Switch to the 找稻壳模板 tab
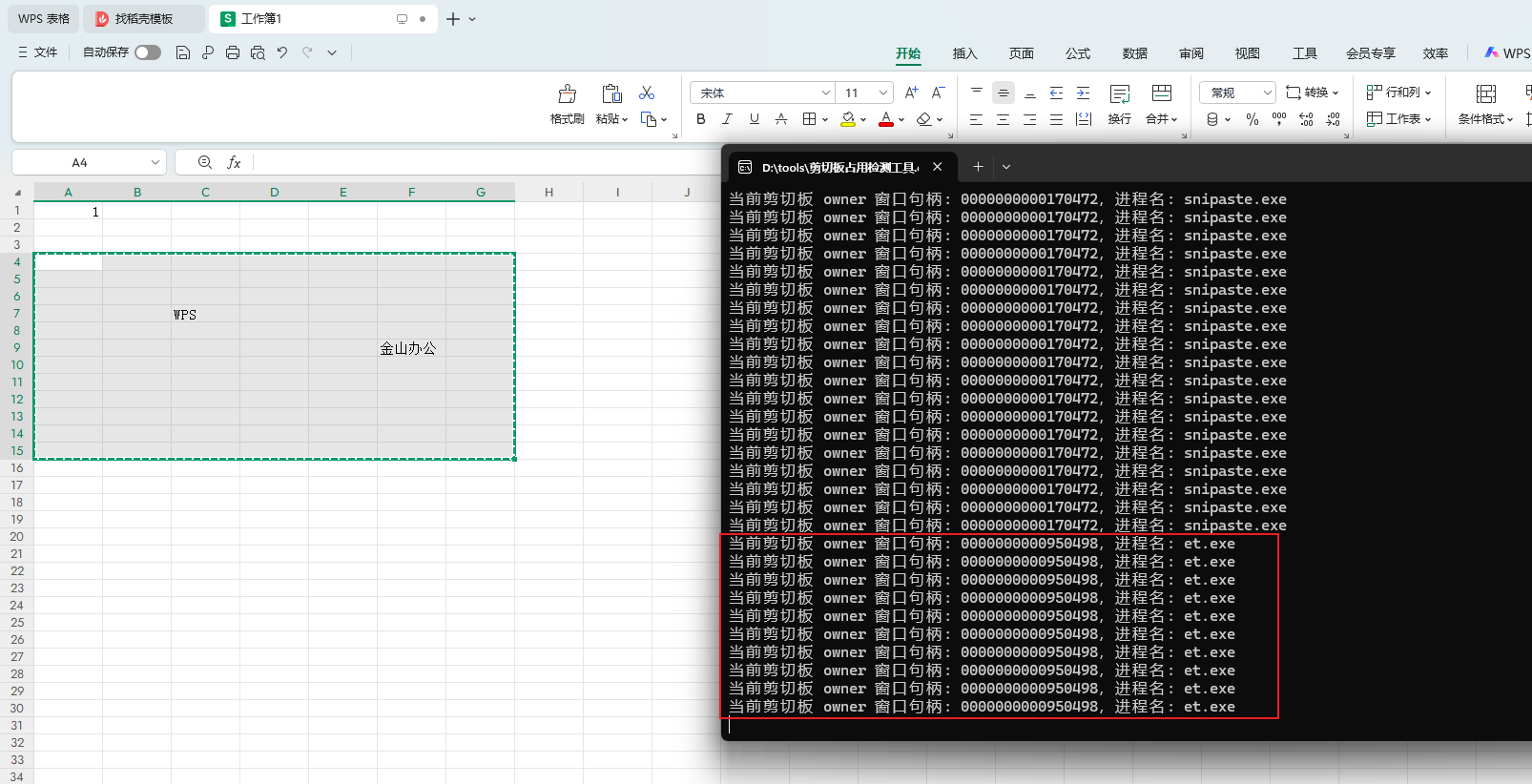Screen dimensions: 1532x784 [x=143, y=18]
